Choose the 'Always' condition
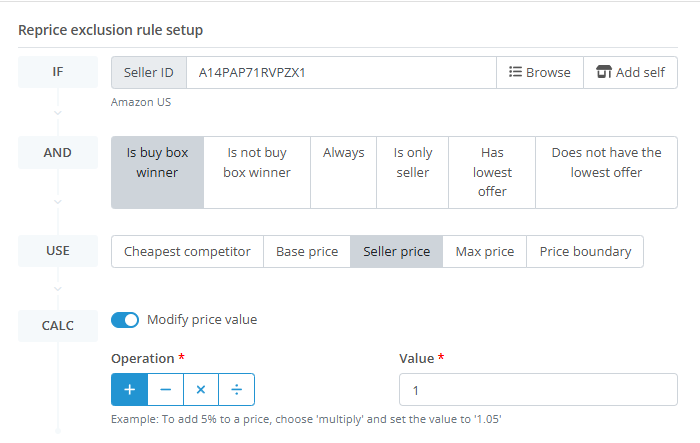This screenshot has width=700, height=443. [344, 172]
